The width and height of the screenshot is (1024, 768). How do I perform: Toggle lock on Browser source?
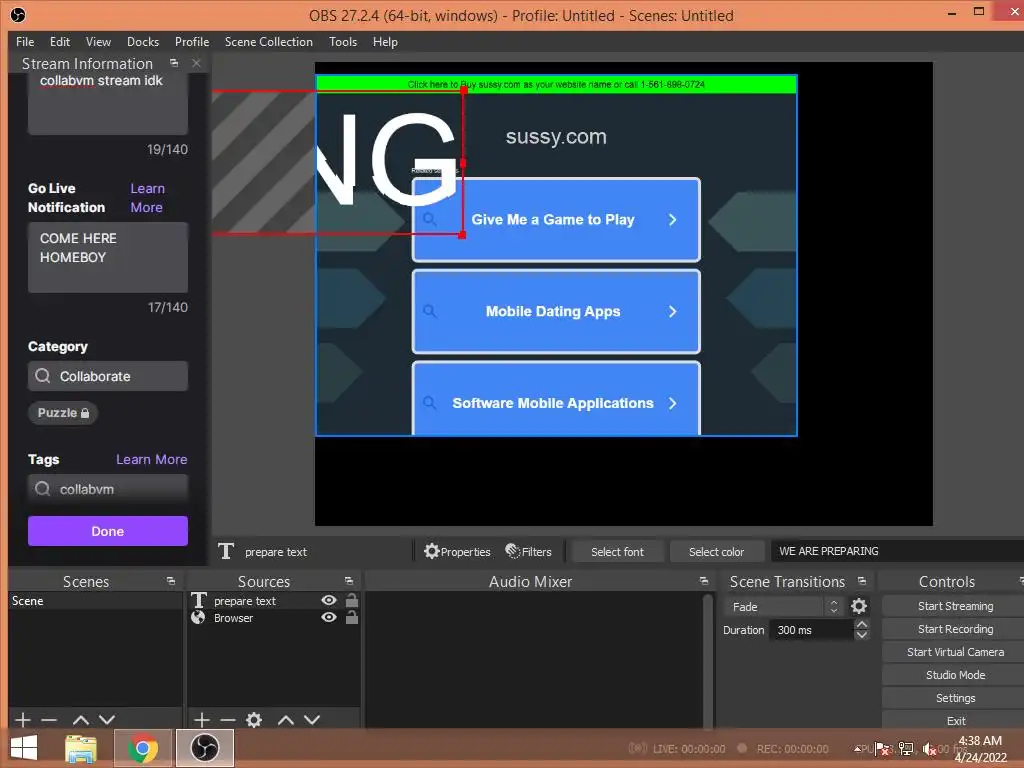tap(351, 617)
